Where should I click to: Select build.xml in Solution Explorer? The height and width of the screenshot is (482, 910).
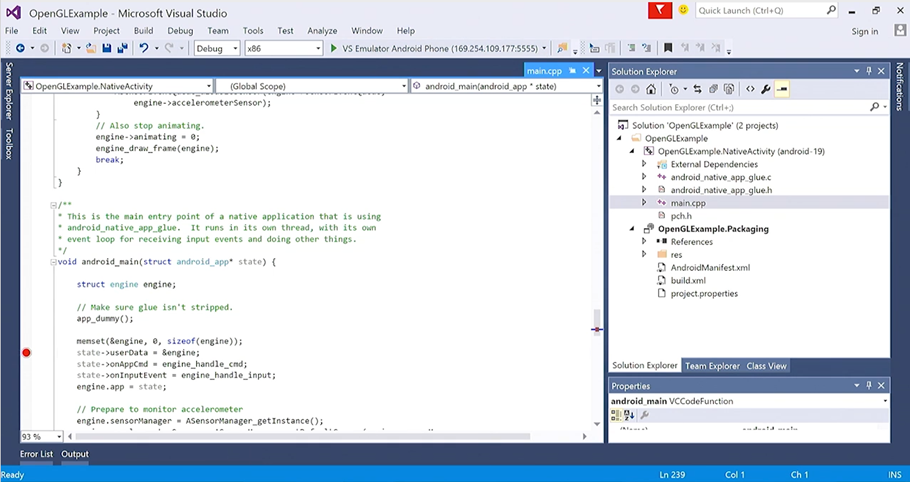pos(688,280)
